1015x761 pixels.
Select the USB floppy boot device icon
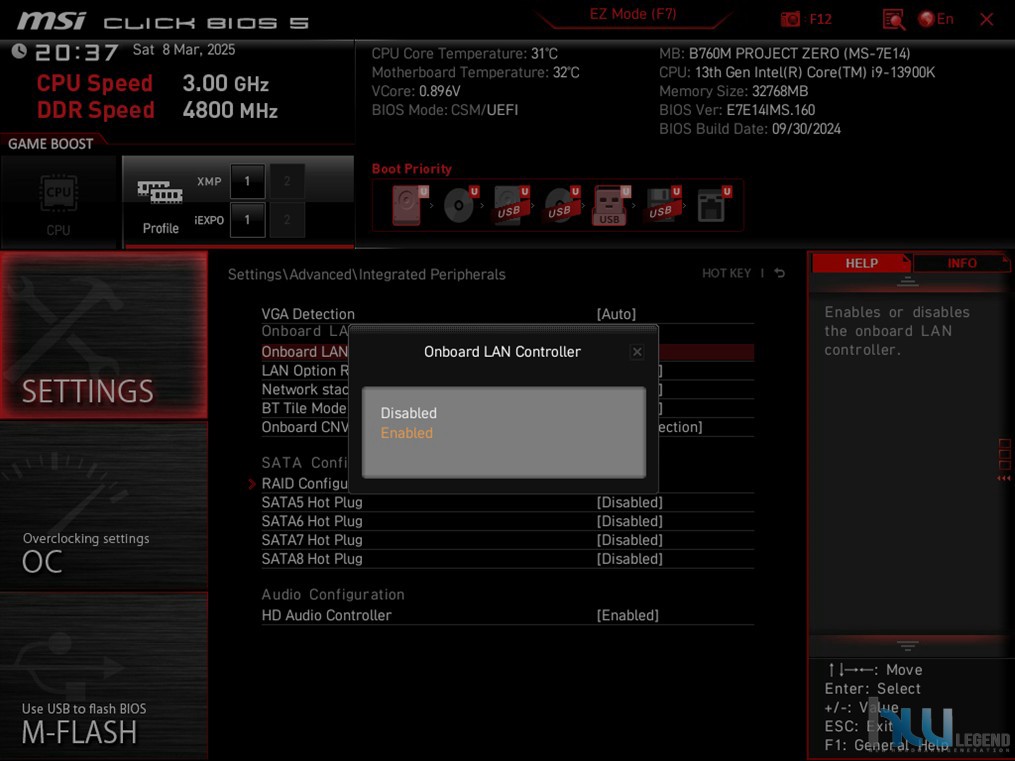click(x=662, y=205)
